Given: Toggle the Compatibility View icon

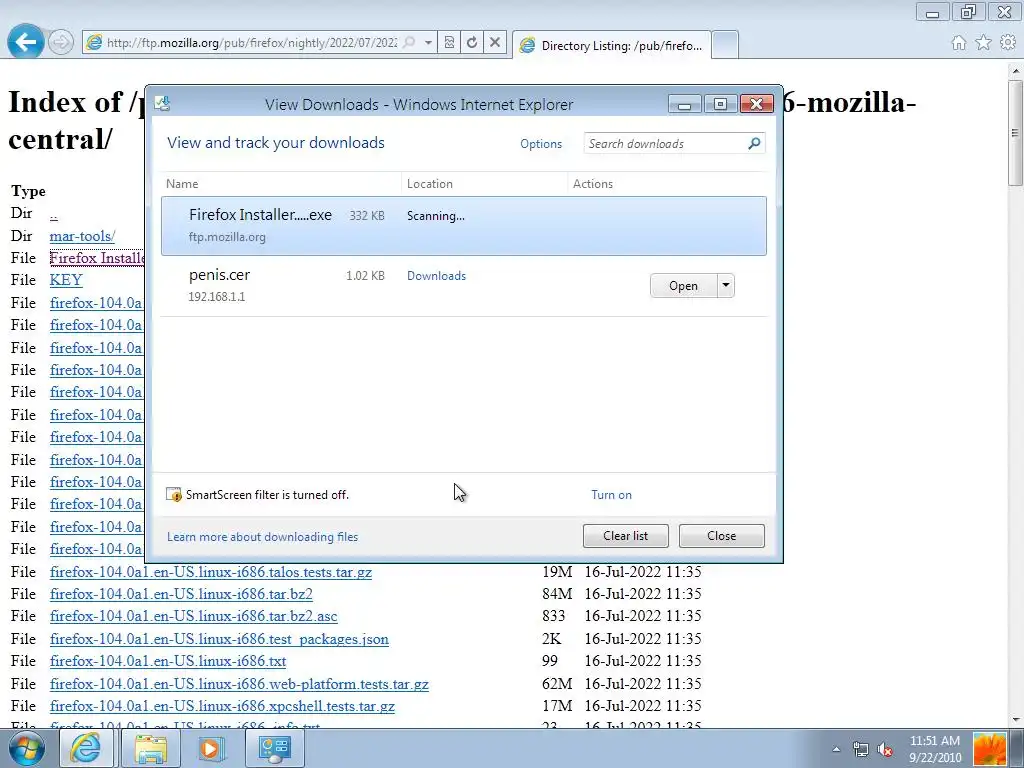Looking at the screenshot, I should pyautogui.click(x=449, y=42).
